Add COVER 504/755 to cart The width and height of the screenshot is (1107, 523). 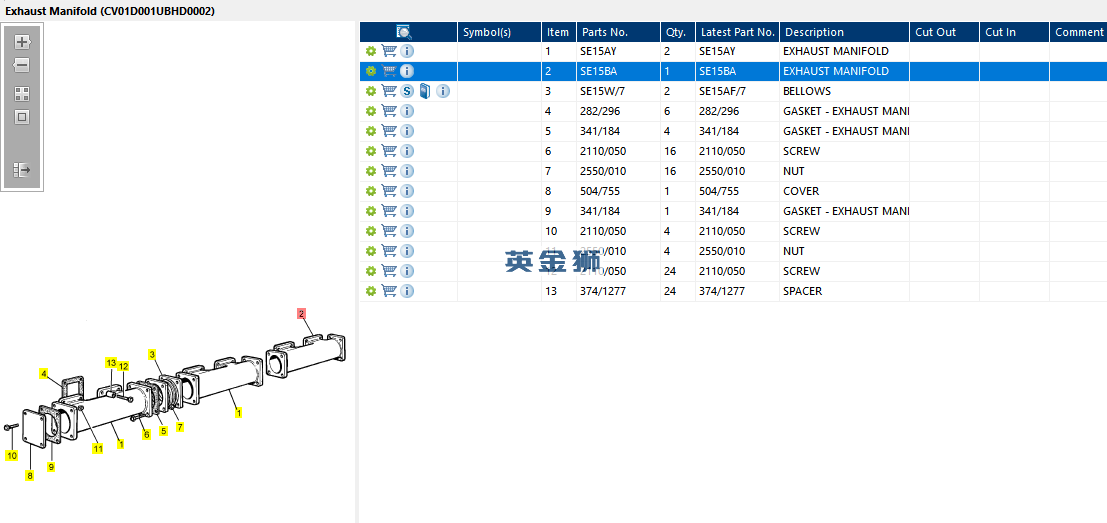point(388,191)
